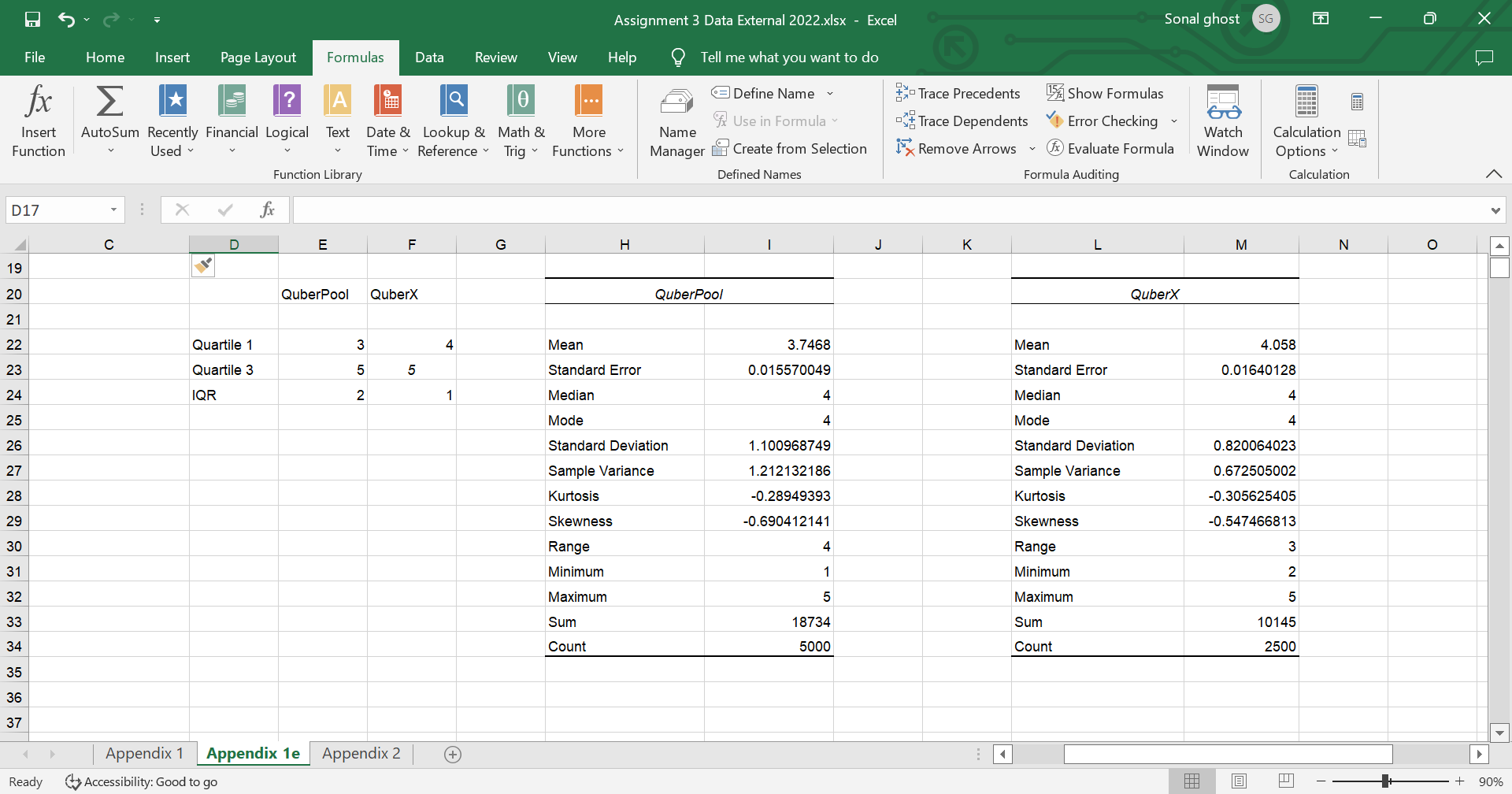The image size is (1512, 794).
Task: Switch to Page Break Preview view
Action: (x=1285, y=781)
